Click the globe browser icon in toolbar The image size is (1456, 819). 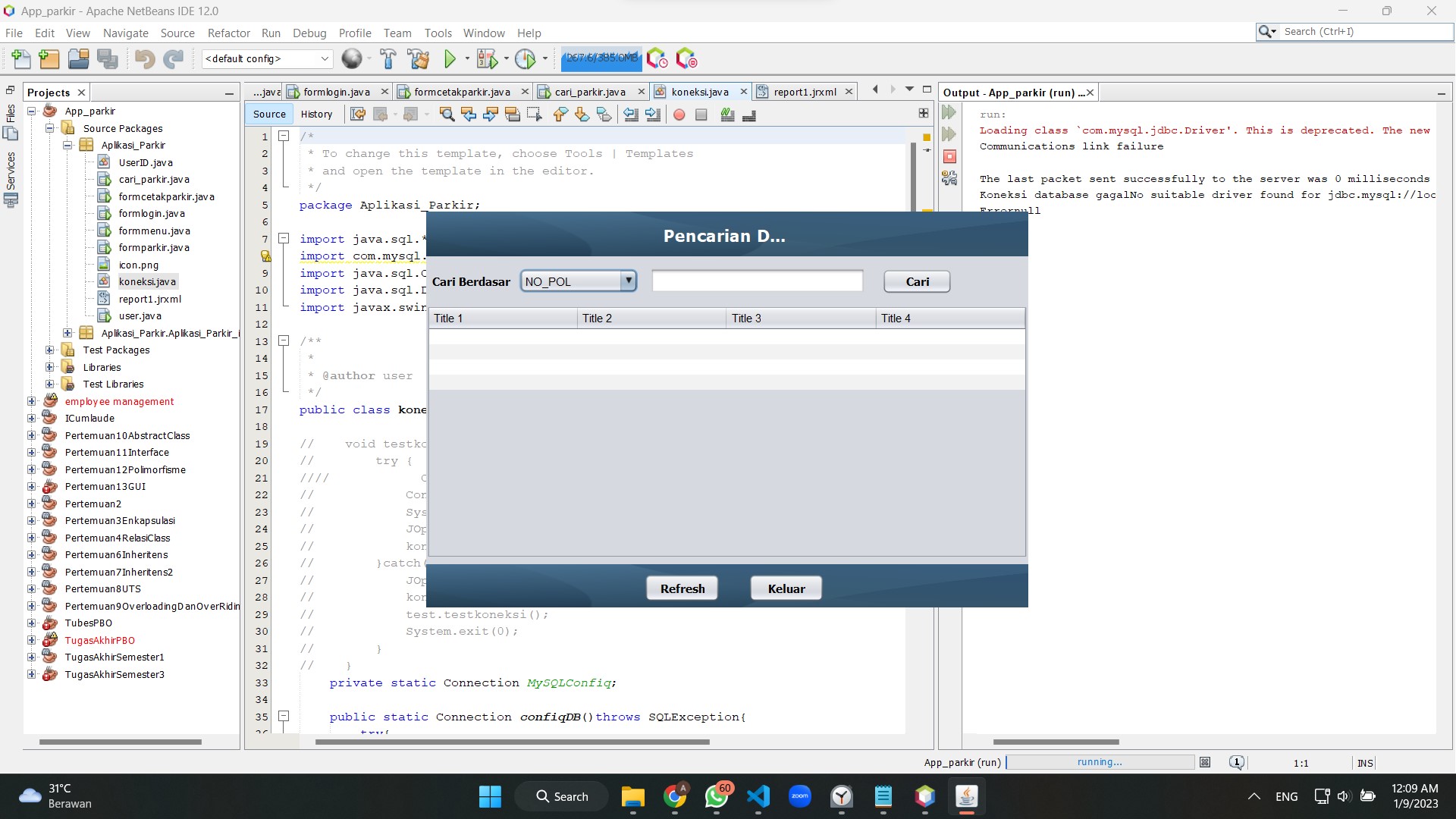(351, 58)
